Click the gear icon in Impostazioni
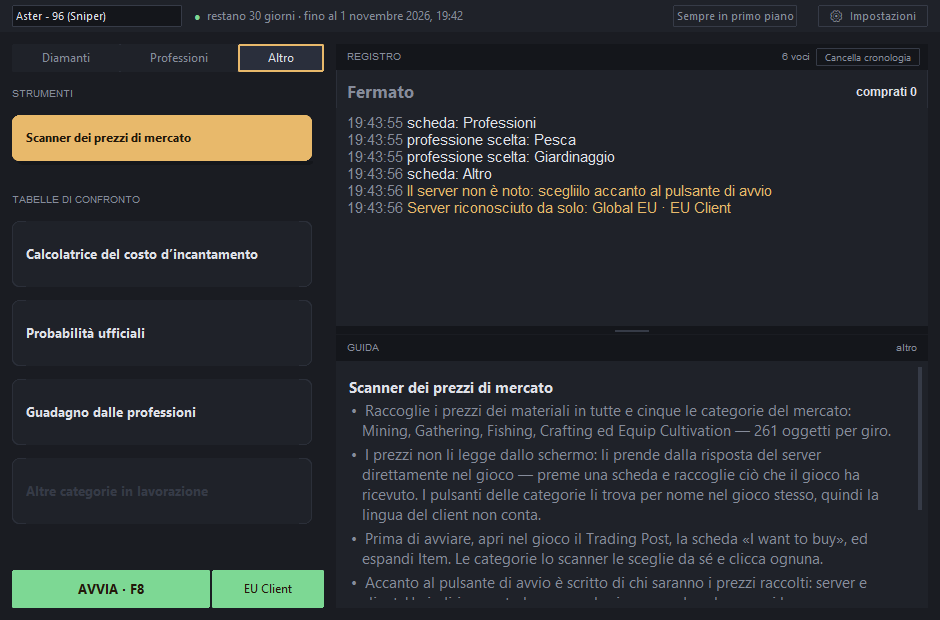This screenshot has height=620, width=940. [836, 16]
